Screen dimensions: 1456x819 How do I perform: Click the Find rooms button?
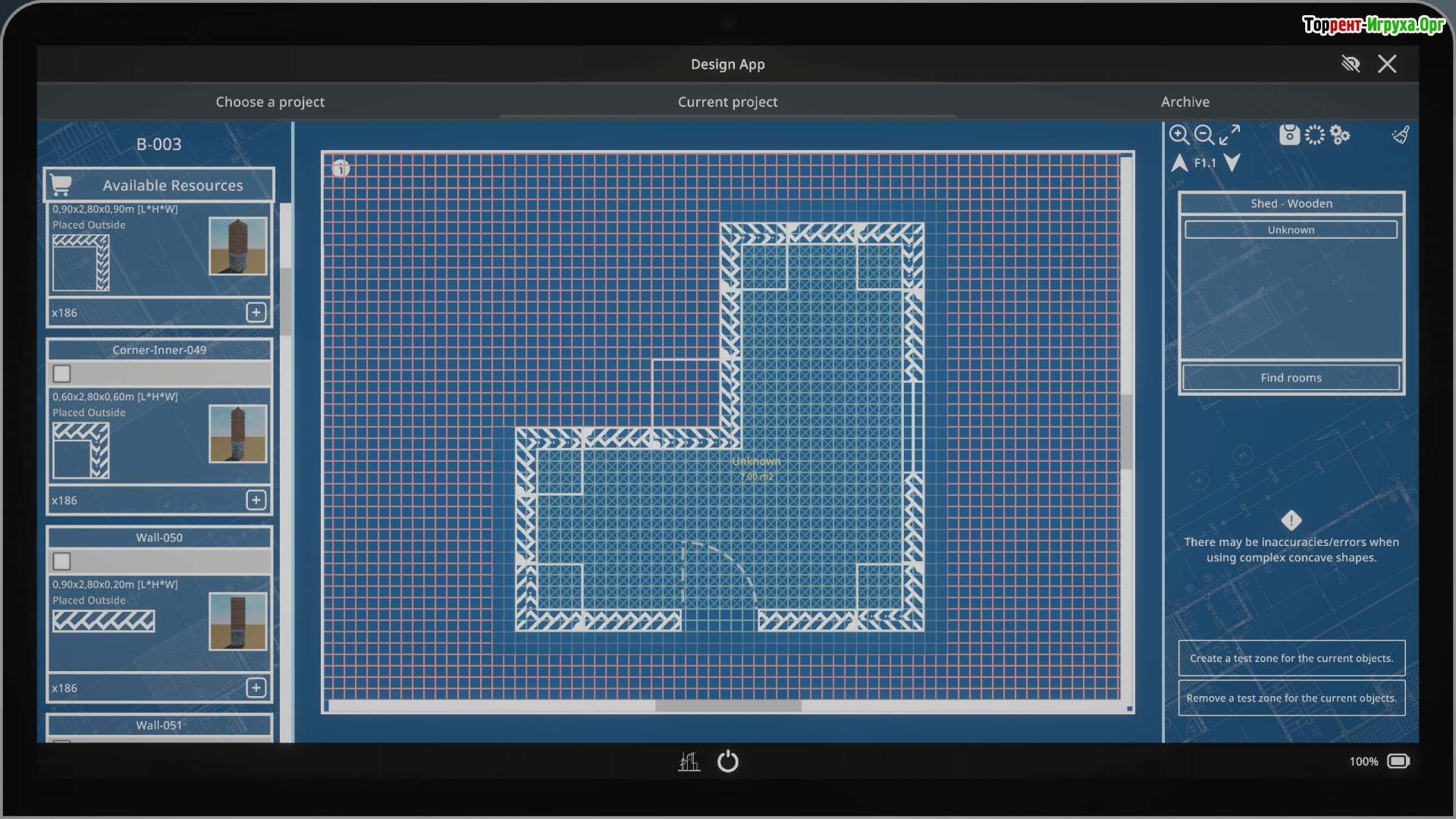[x=1291, y=378]
